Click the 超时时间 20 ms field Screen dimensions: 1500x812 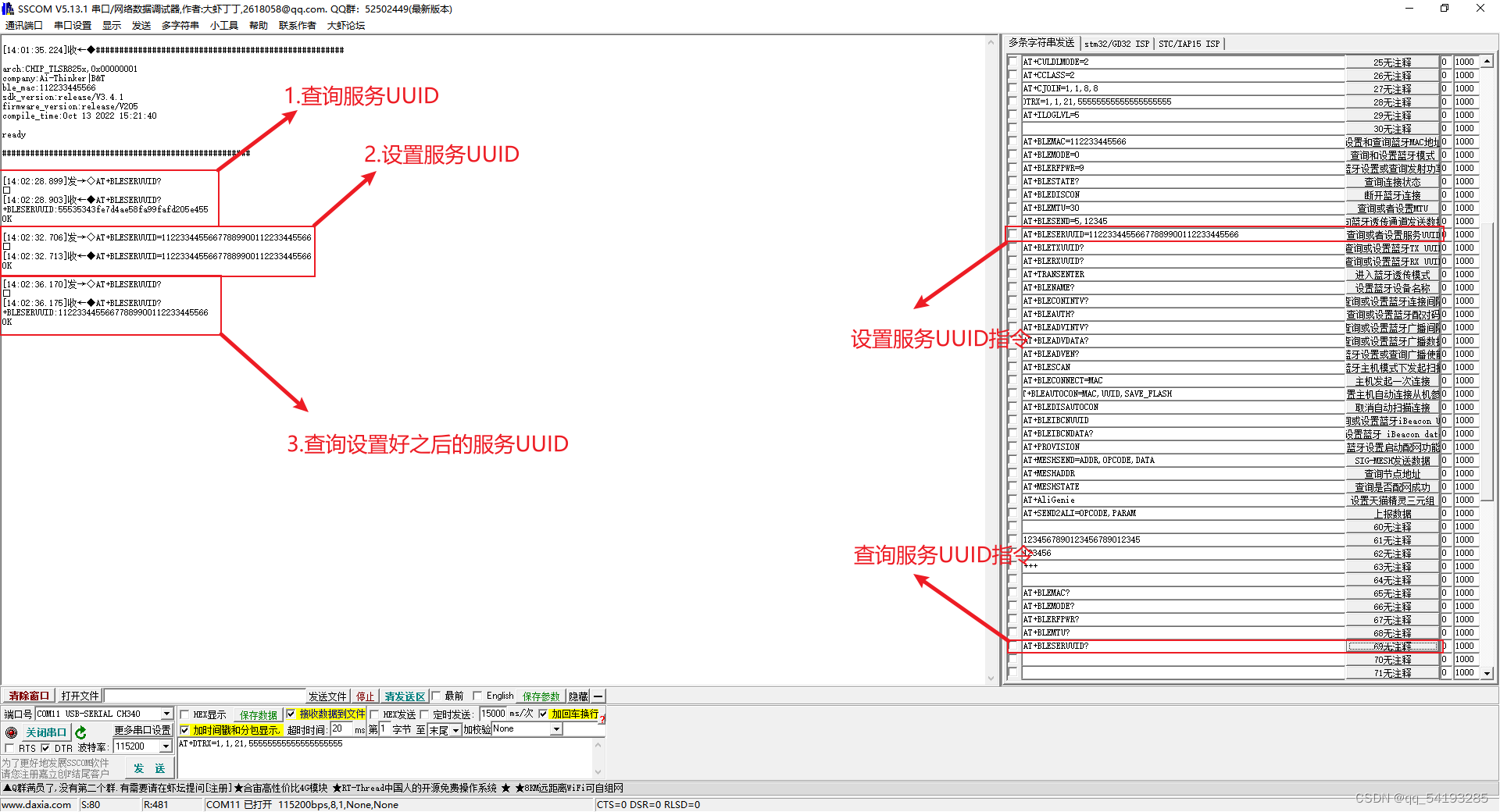[x=341, y=729]
